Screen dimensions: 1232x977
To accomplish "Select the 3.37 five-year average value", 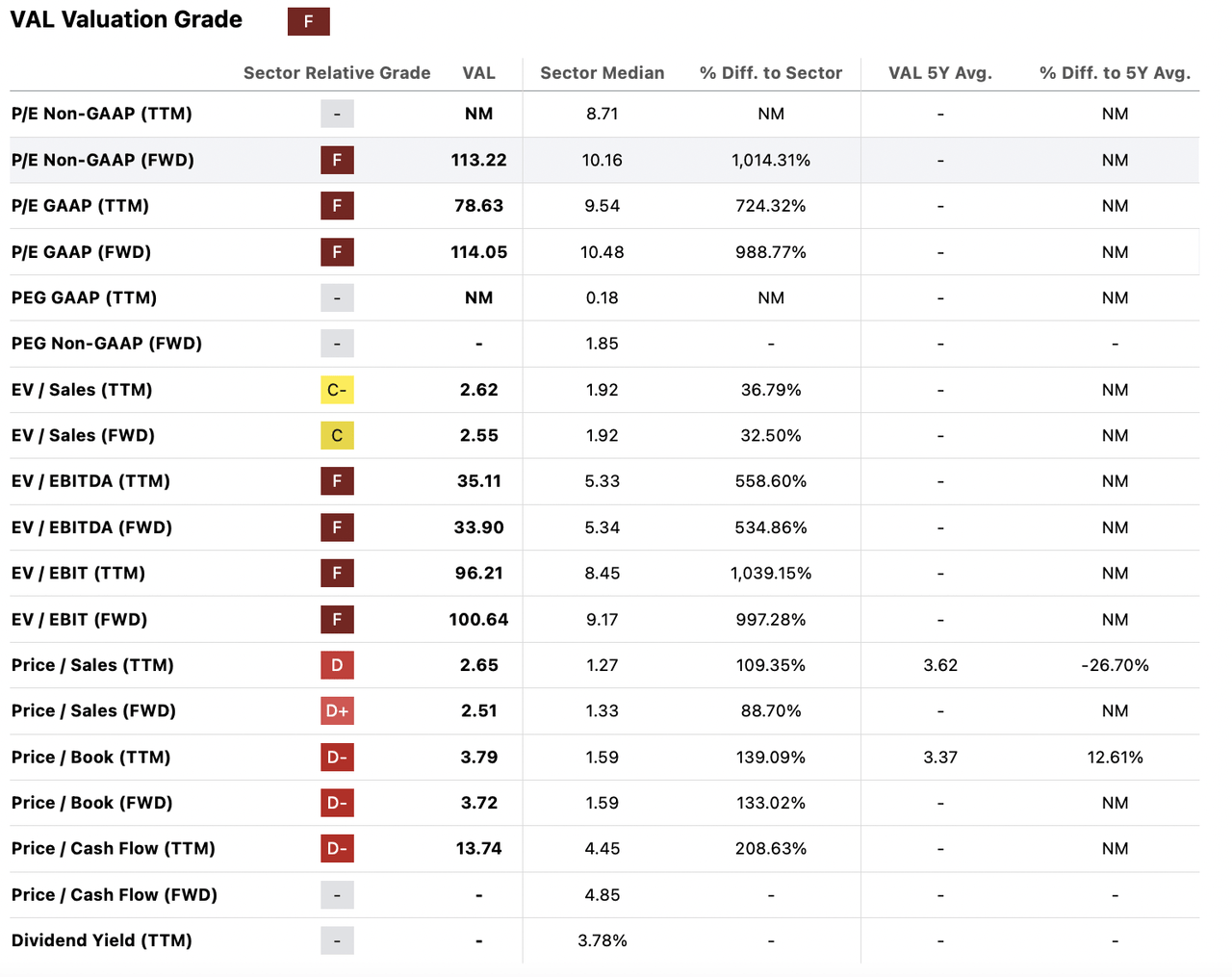I will pyautogui.click(x=940, y=757).
